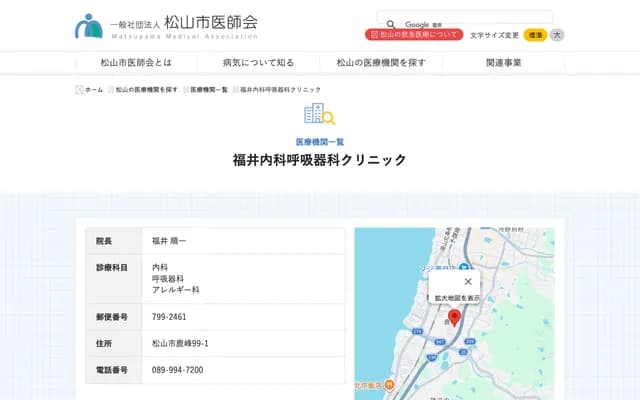Set text size to 標準
Image resolution: width=640 pixels, height=400 pixels.
pyautogui.click(x=535, y=35)
